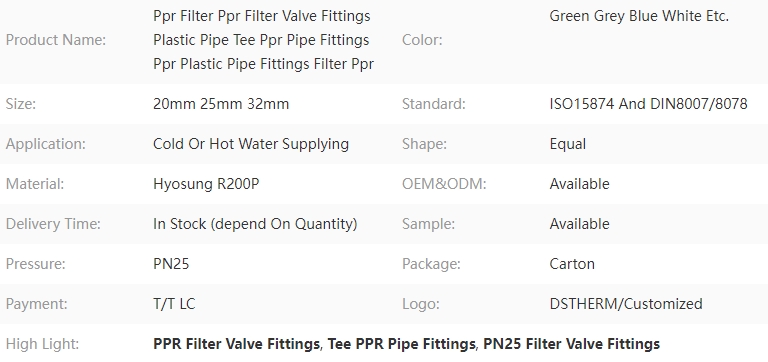Image resolution: width=768 pixels, height=362 pixels.
Task: Click the product name value text
Action: pos(264,40)
